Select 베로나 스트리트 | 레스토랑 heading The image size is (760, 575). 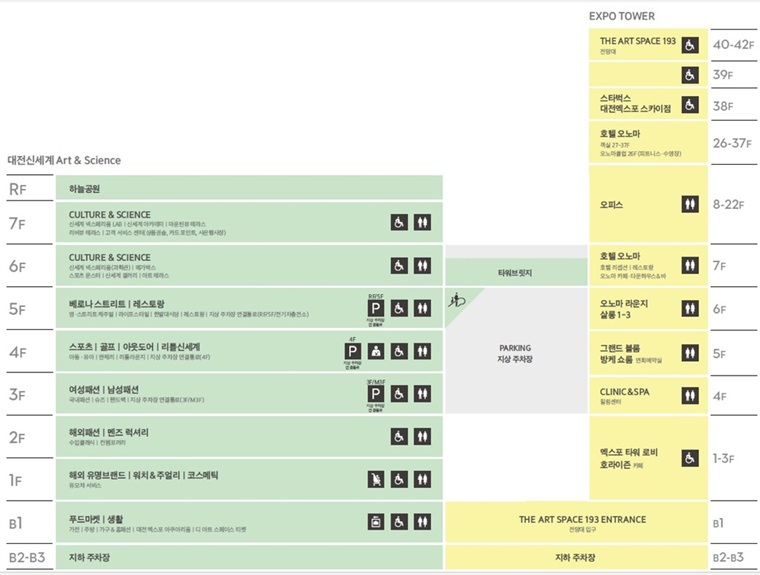click(x=117, y=304)
